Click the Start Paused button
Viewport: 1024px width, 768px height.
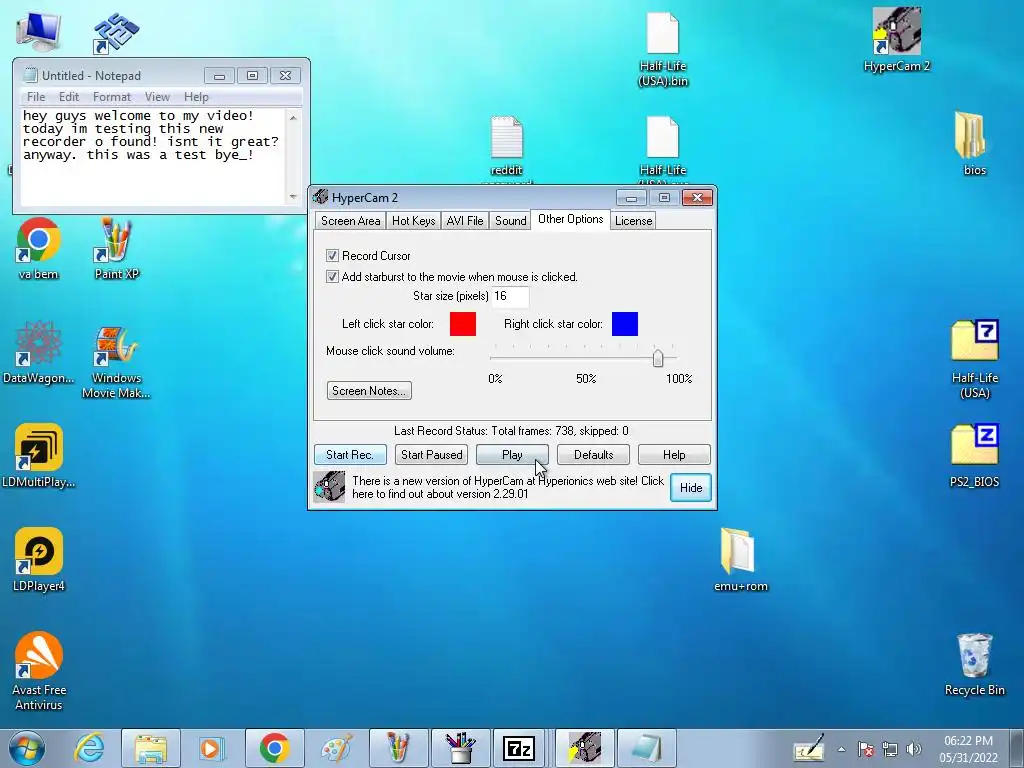pyautogui.click(x=431, y=455)
